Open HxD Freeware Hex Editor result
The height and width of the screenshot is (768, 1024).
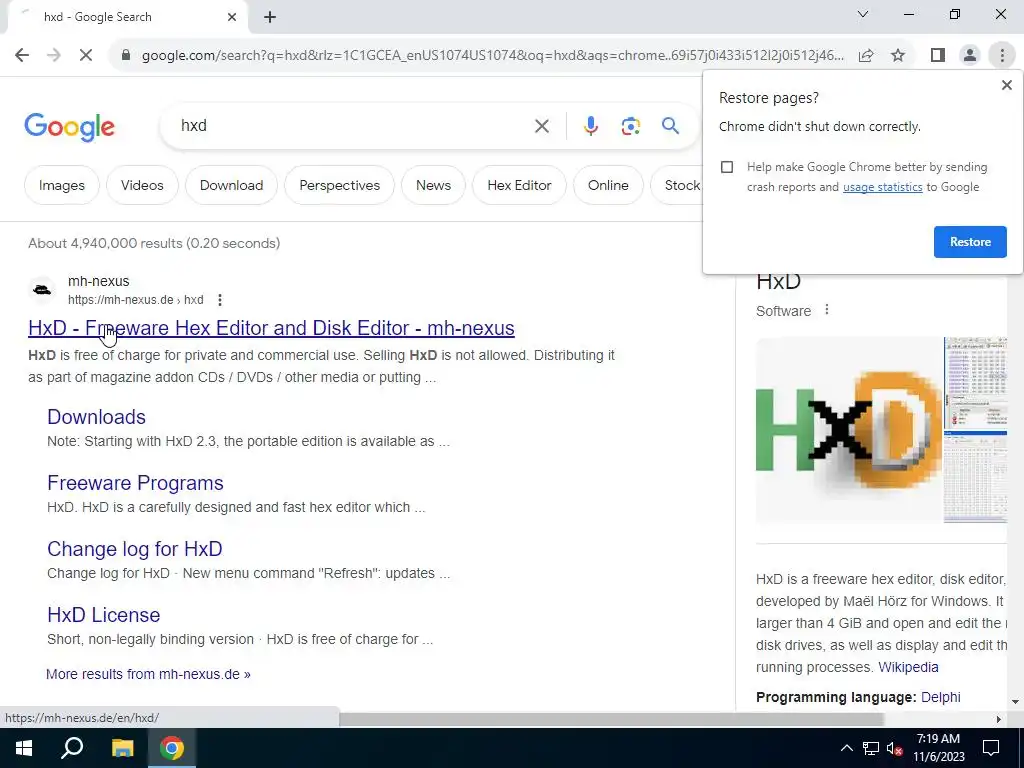point(271,328)
